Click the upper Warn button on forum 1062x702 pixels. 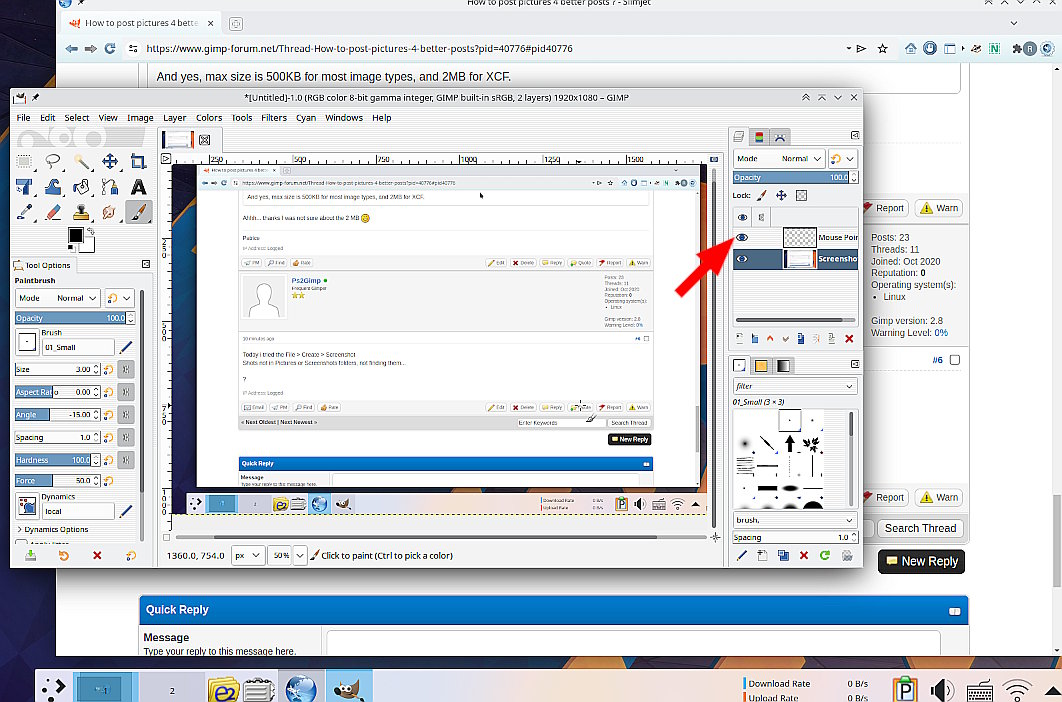(x=939, y=208)
